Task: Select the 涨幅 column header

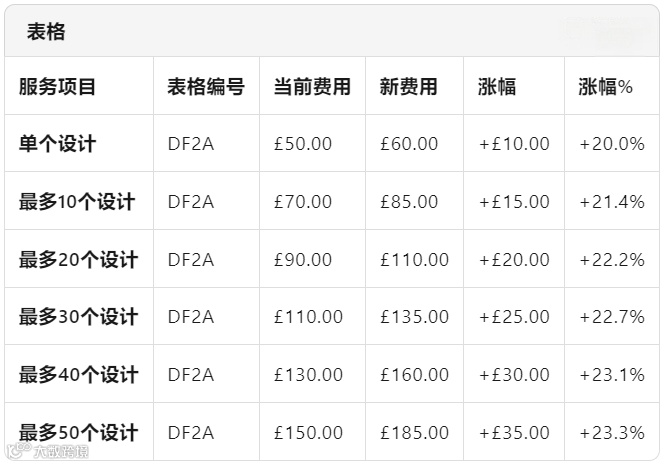Action: (x=497, y=87)
